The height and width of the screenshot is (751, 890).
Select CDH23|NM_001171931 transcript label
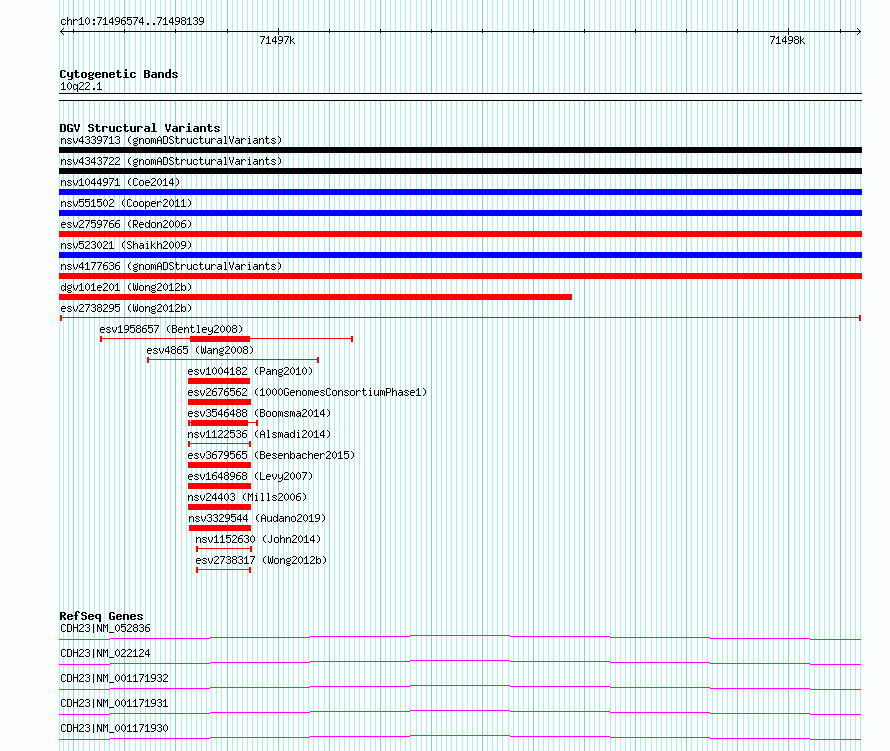pos(114,703)
